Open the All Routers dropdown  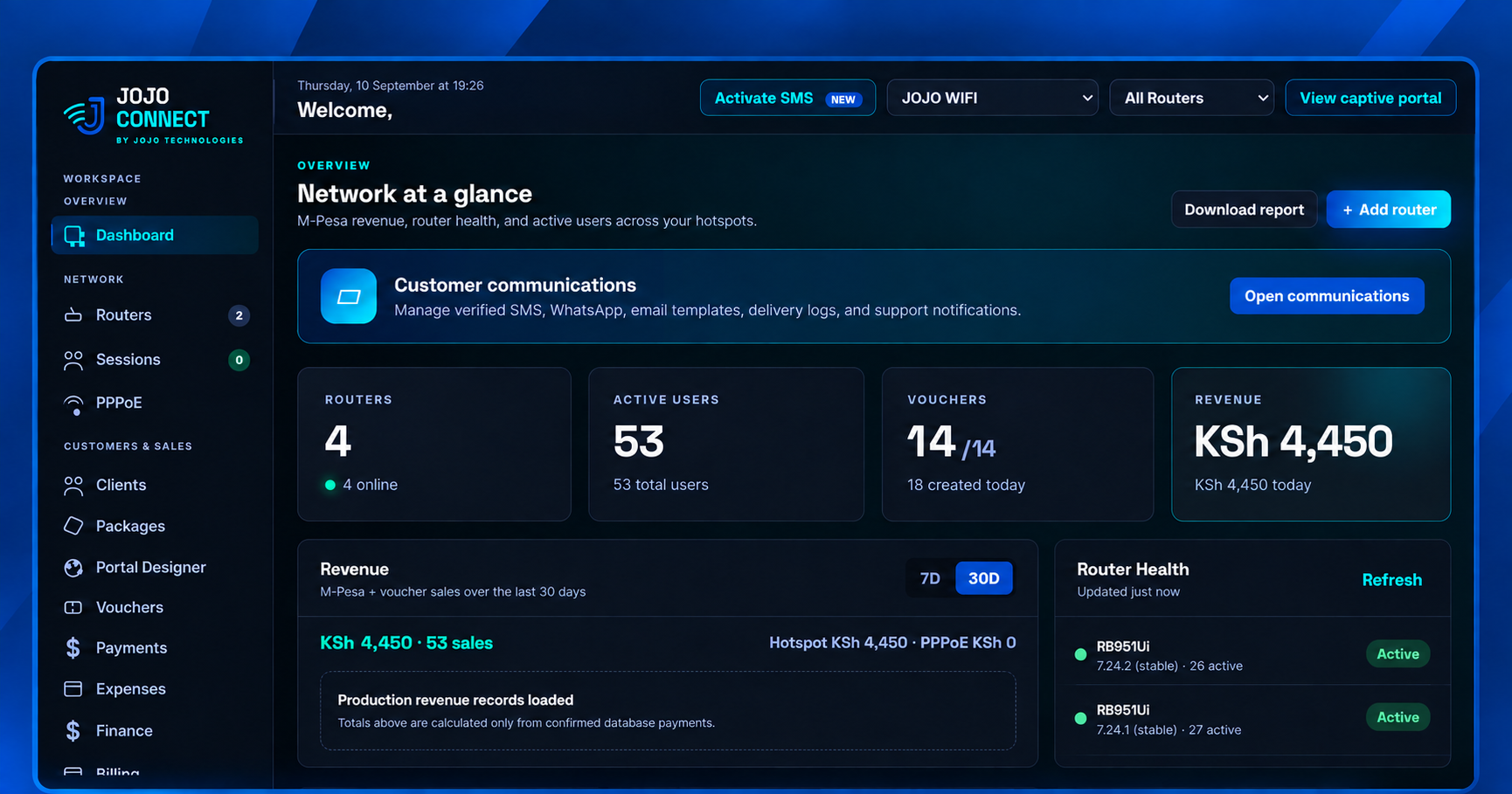(x=1191, y=98)
